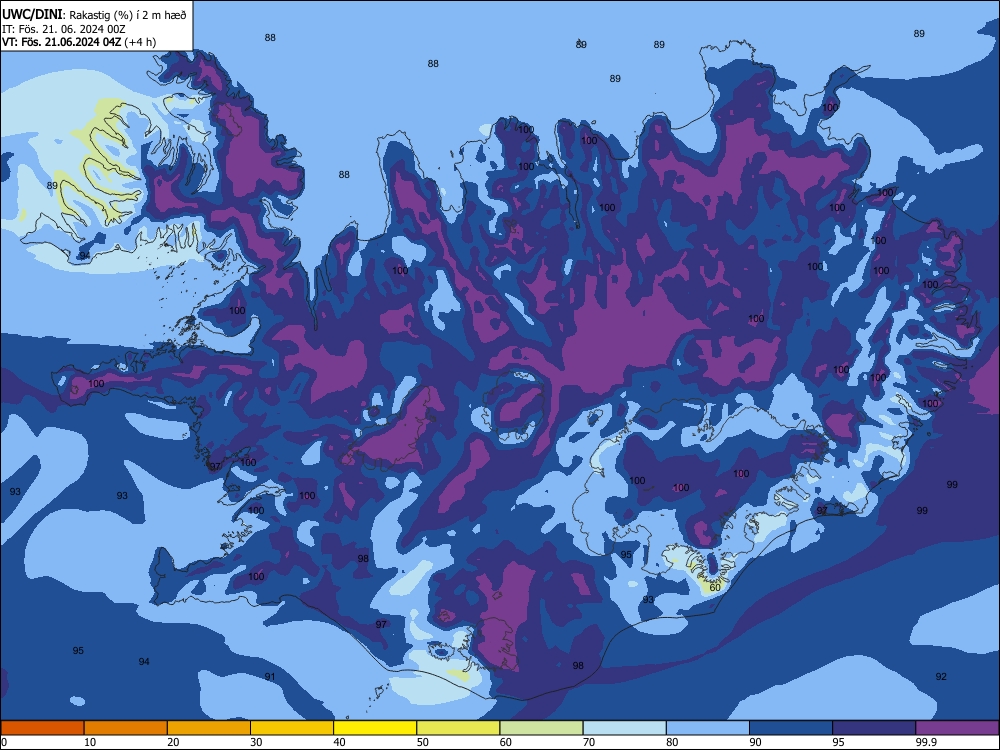The width and height of the screenshot is (1000, 750).
Task: Click the 30–40 golden yellow legend swatch
Action: [292, 728]
